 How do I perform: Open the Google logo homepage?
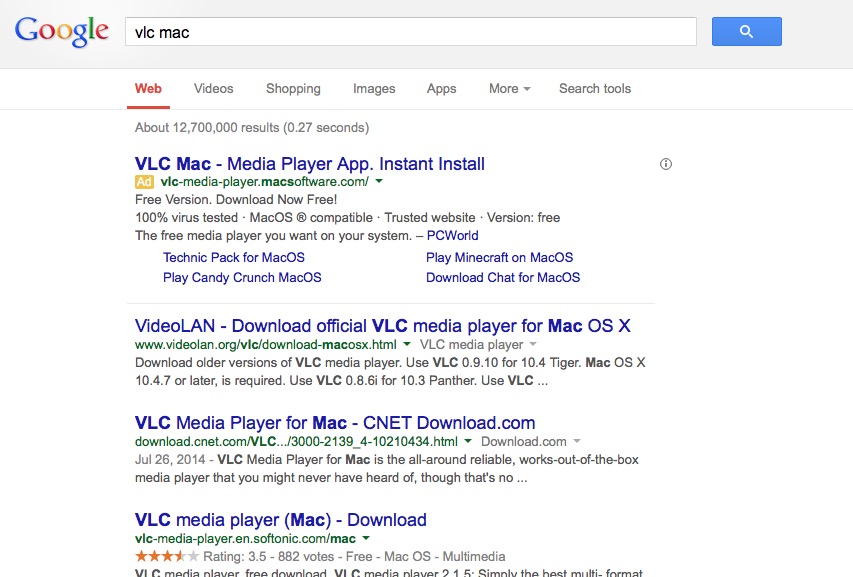tap(61, 31)
